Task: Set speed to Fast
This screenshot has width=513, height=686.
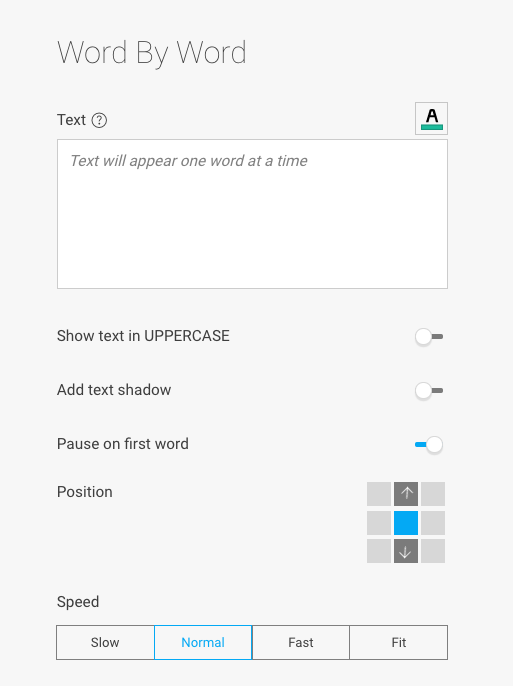Action: (301, 642)
